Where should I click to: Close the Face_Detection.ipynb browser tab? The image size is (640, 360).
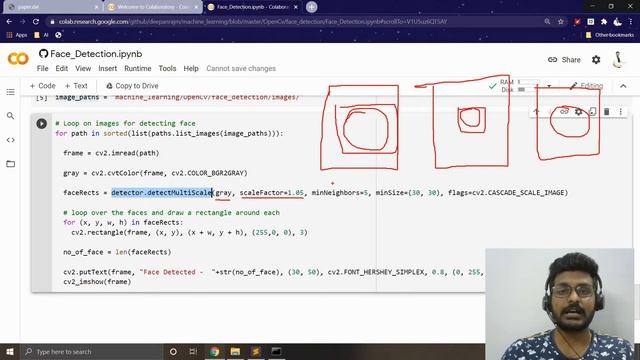(296, 7)
